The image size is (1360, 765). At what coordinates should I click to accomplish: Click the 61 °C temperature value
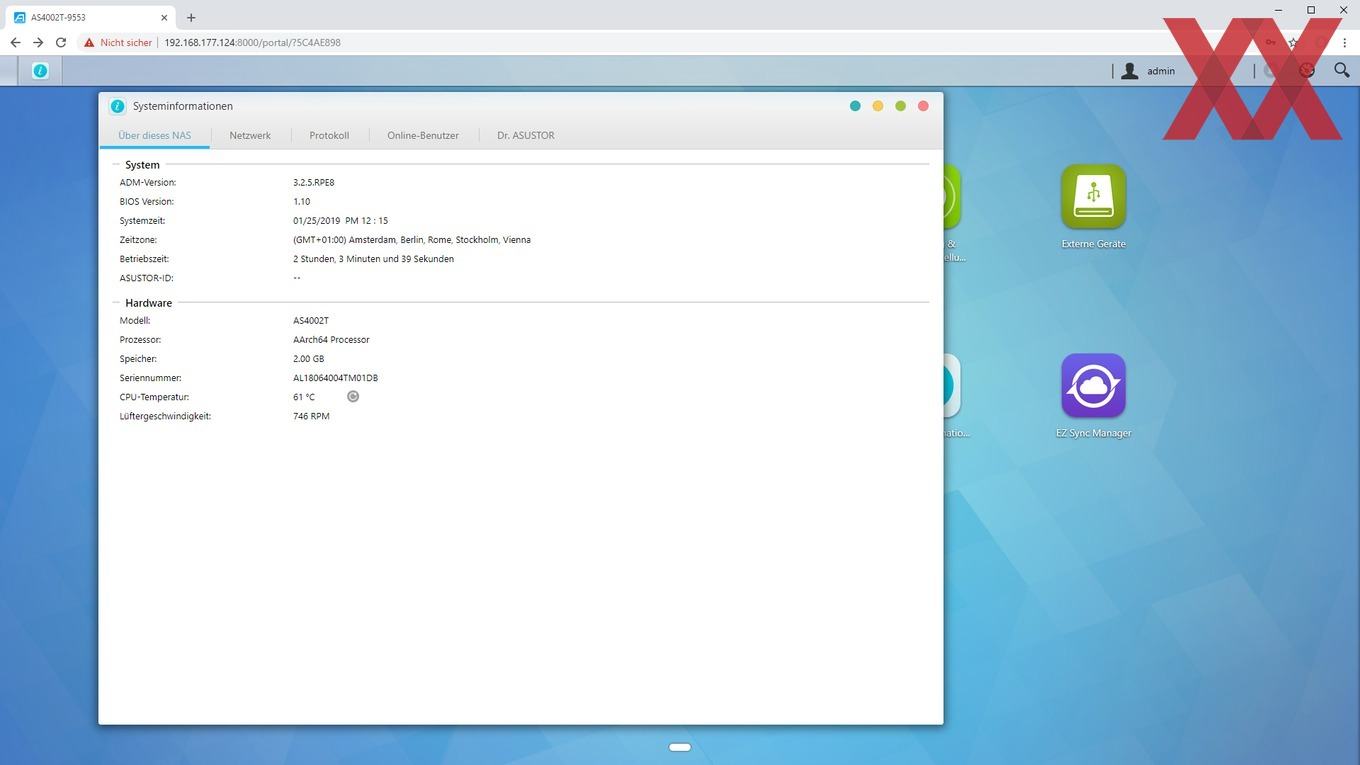click(x=304, y=397)
